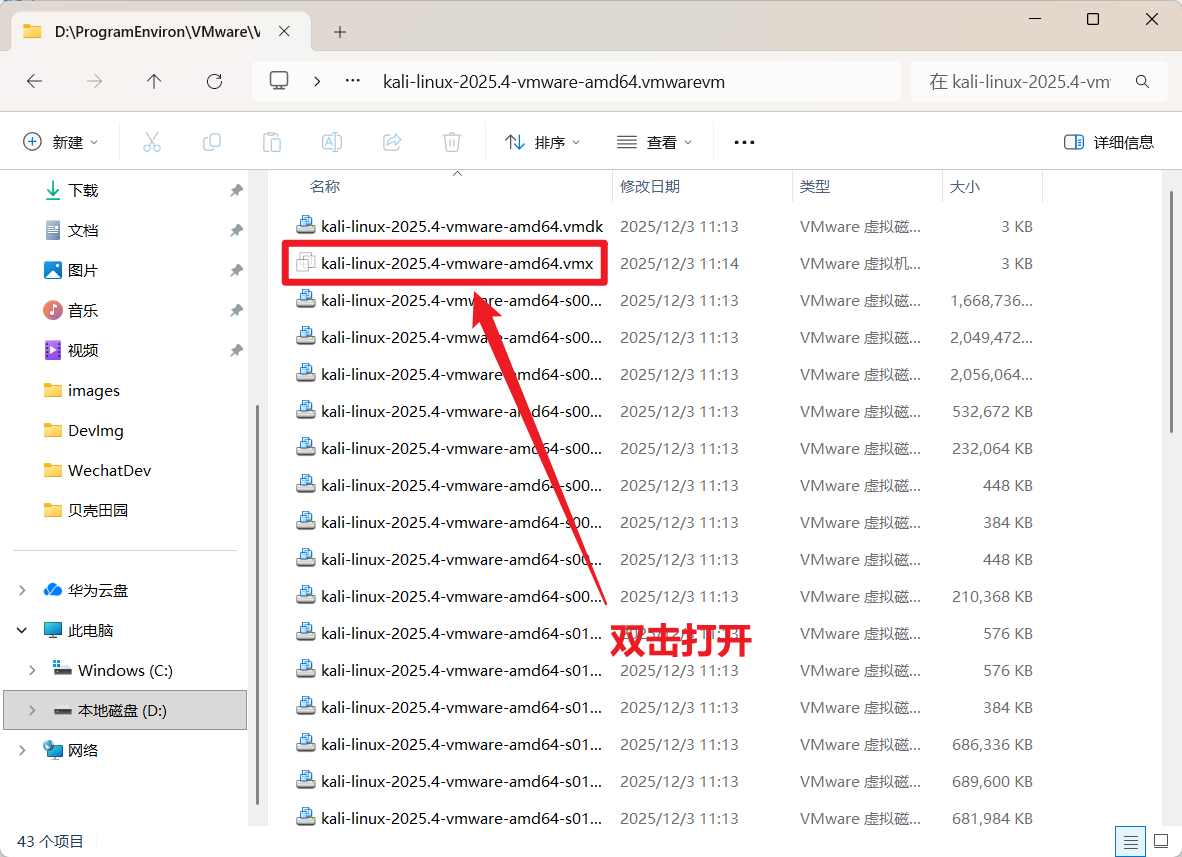Toggle the 详细信息 details pane

coord(1108,142)
